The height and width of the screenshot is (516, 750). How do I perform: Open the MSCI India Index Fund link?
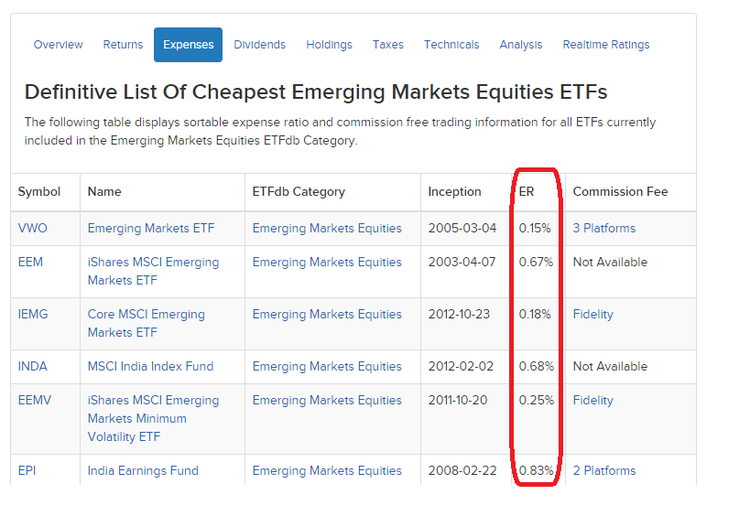(150, 366)
